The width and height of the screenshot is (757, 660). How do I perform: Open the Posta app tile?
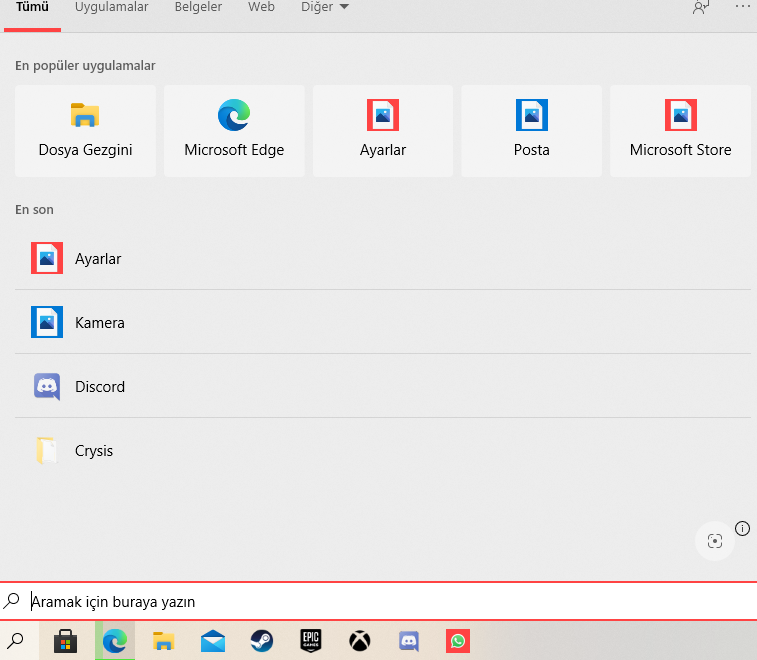pos(532,130)
